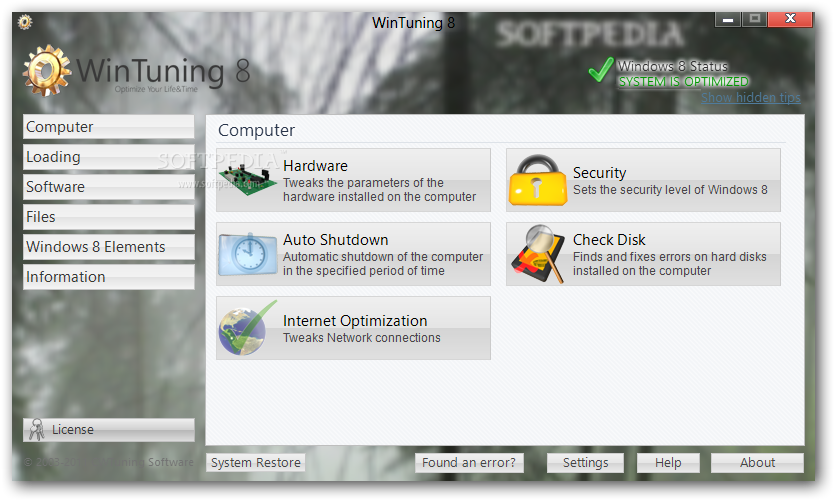Click the WinTuning 8 gear logo
Viewport: 835px width, 501px height.
pyautogui.click(x=47, y=71)
